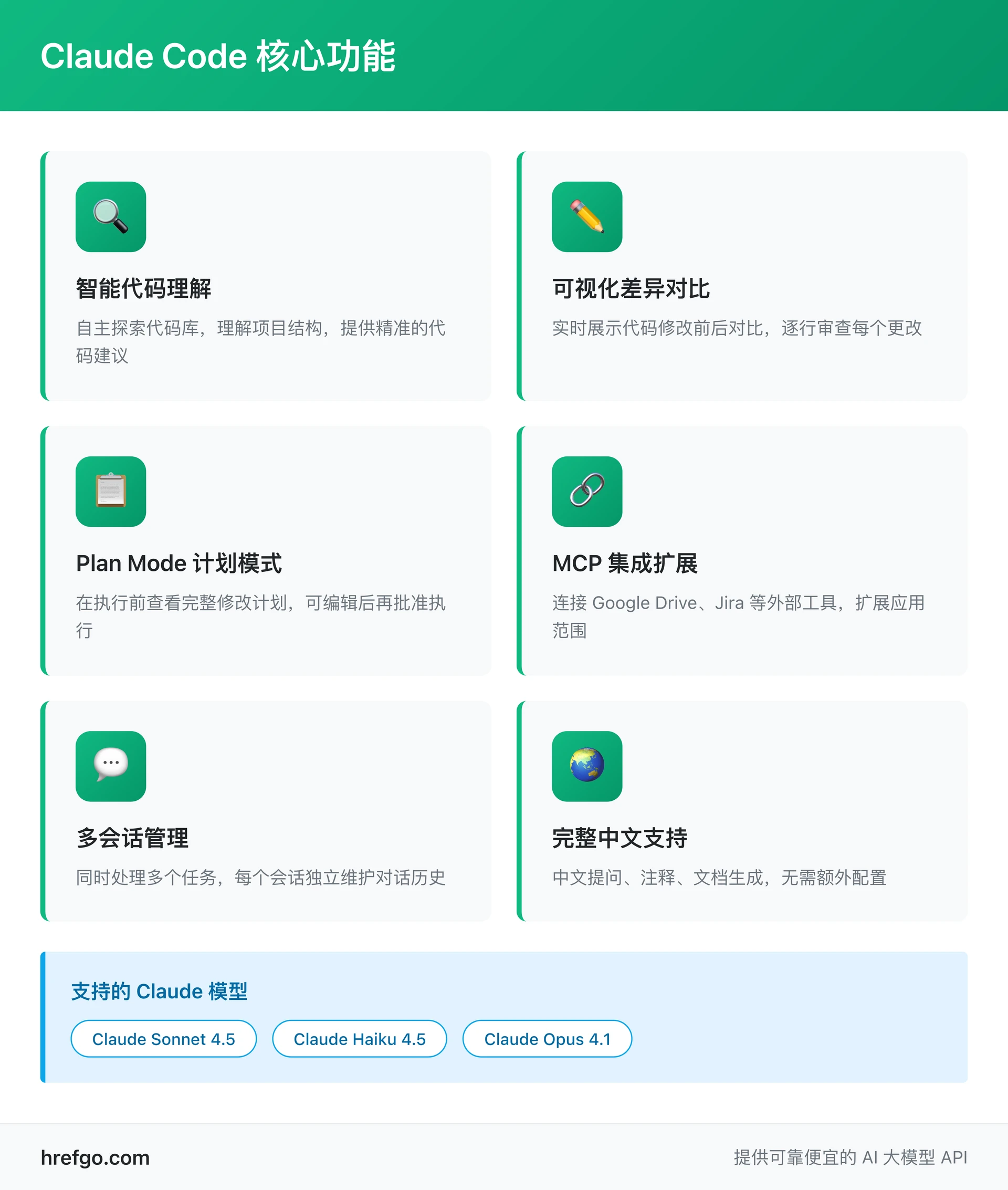Image resolution: width=1008 pixels, height=1190 pixels.
Task: Select the clipboard icon for Plan Mode
Action: [x=110, y=493]
